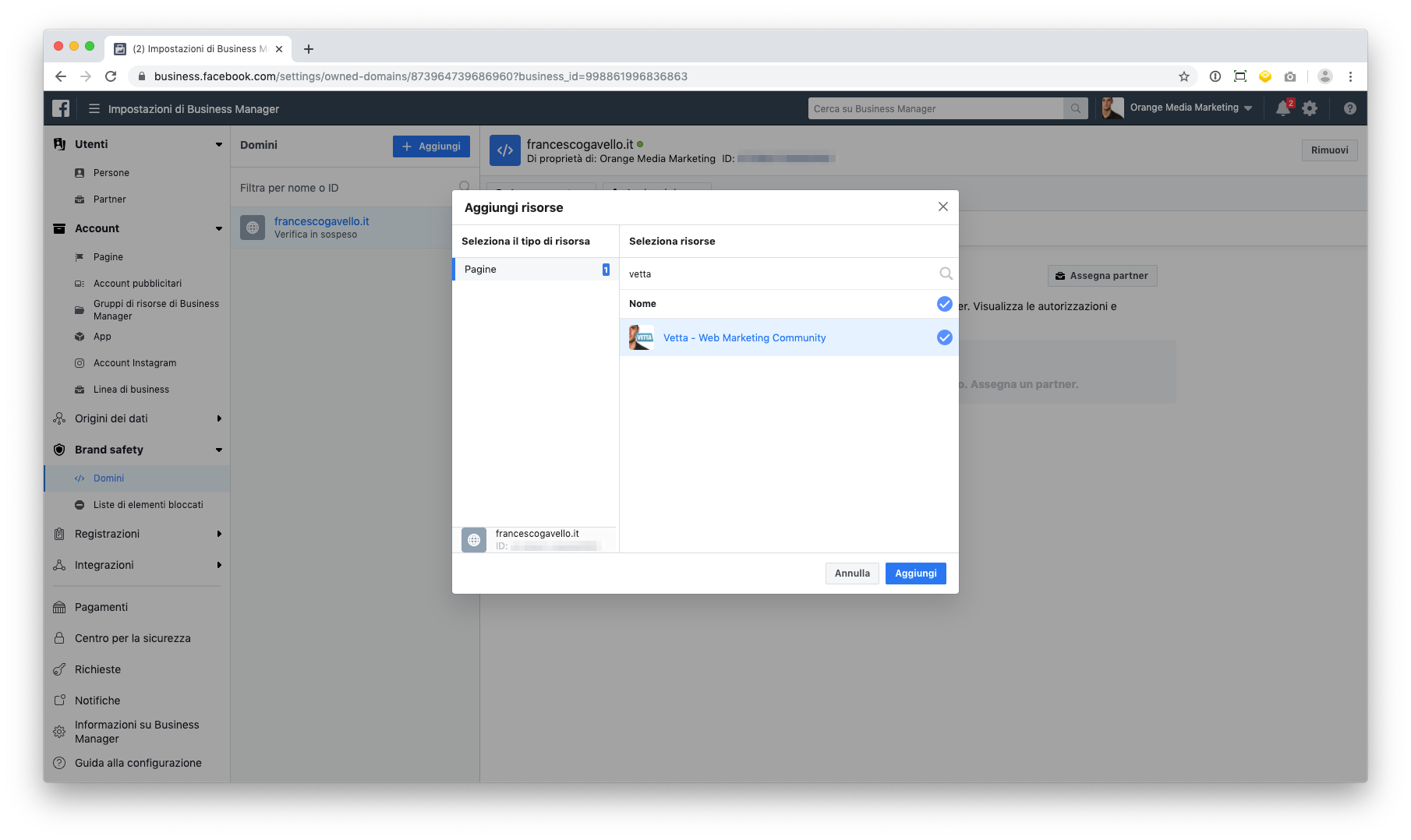Expand Origini dei dati

[x=219, y=418]
